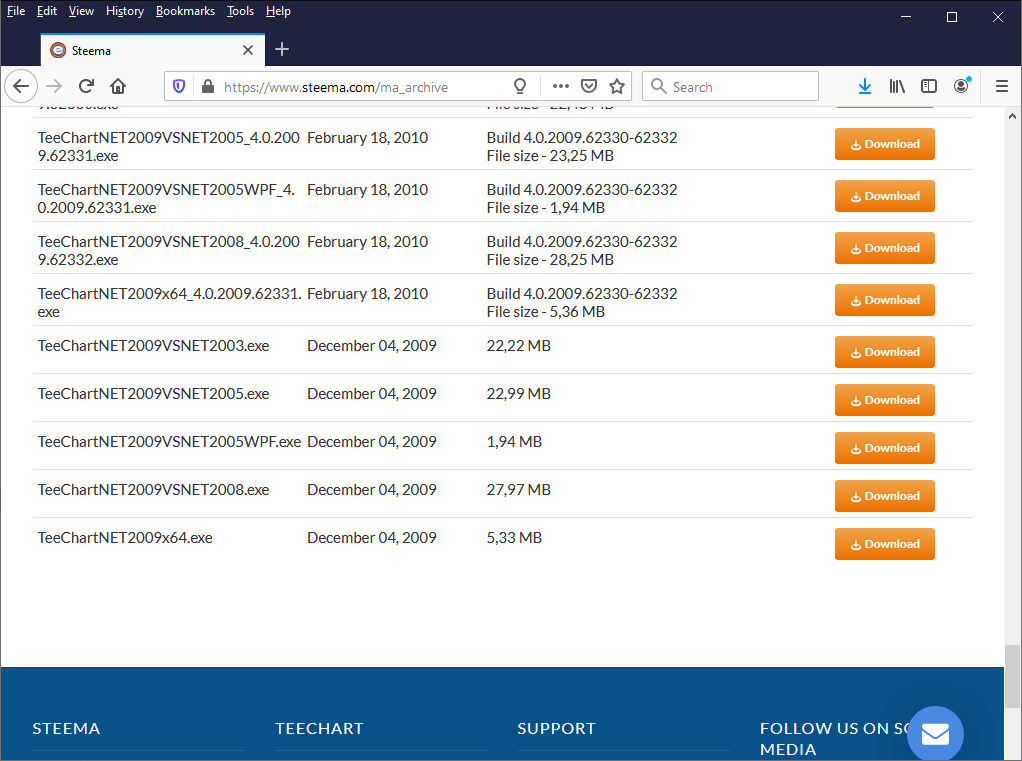Show downloads progress panel
1022x761 pixels.
865,86
